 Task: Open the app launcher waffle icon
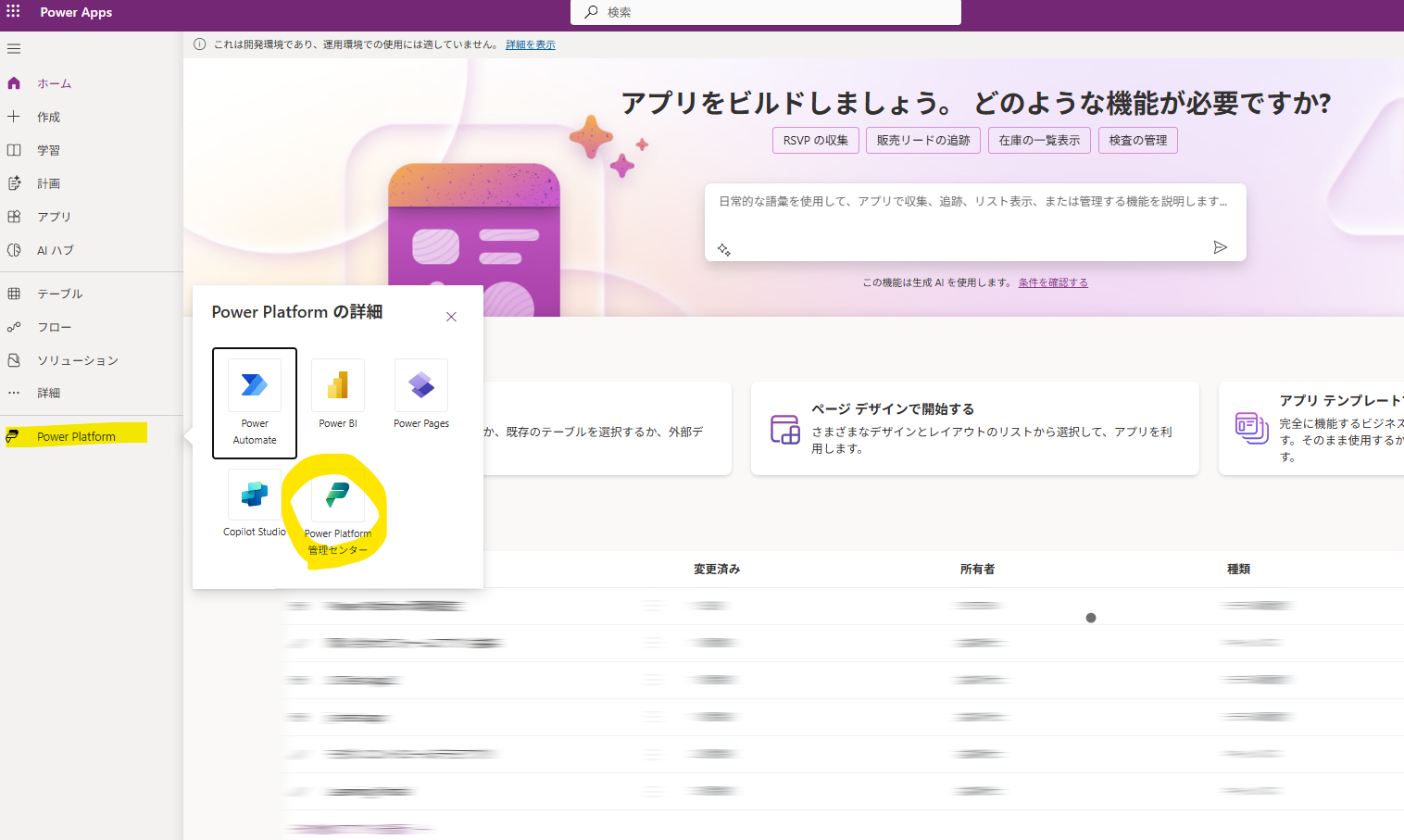pos(13,12)
